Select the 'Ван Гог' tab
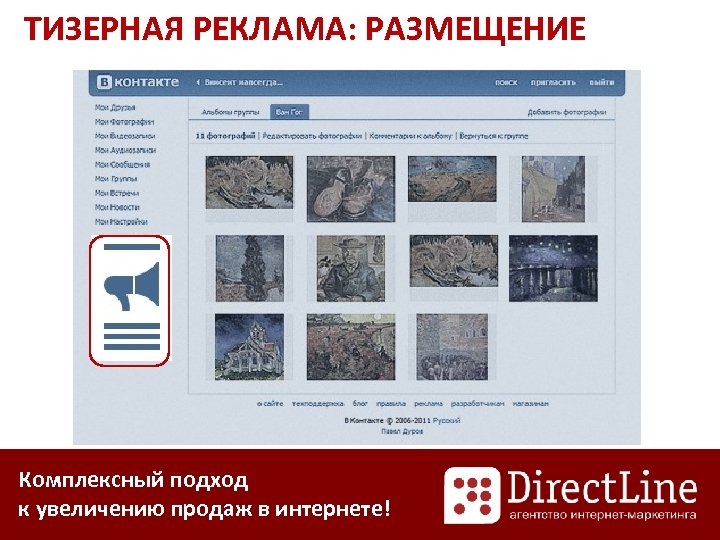The image size is (720, 540). [x=289, y=112]
